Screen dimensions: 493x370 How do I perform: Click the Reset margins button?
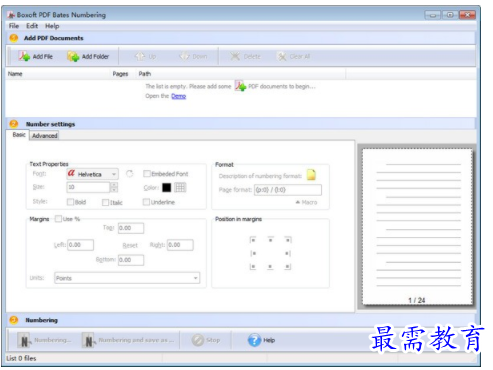[130, 245]
